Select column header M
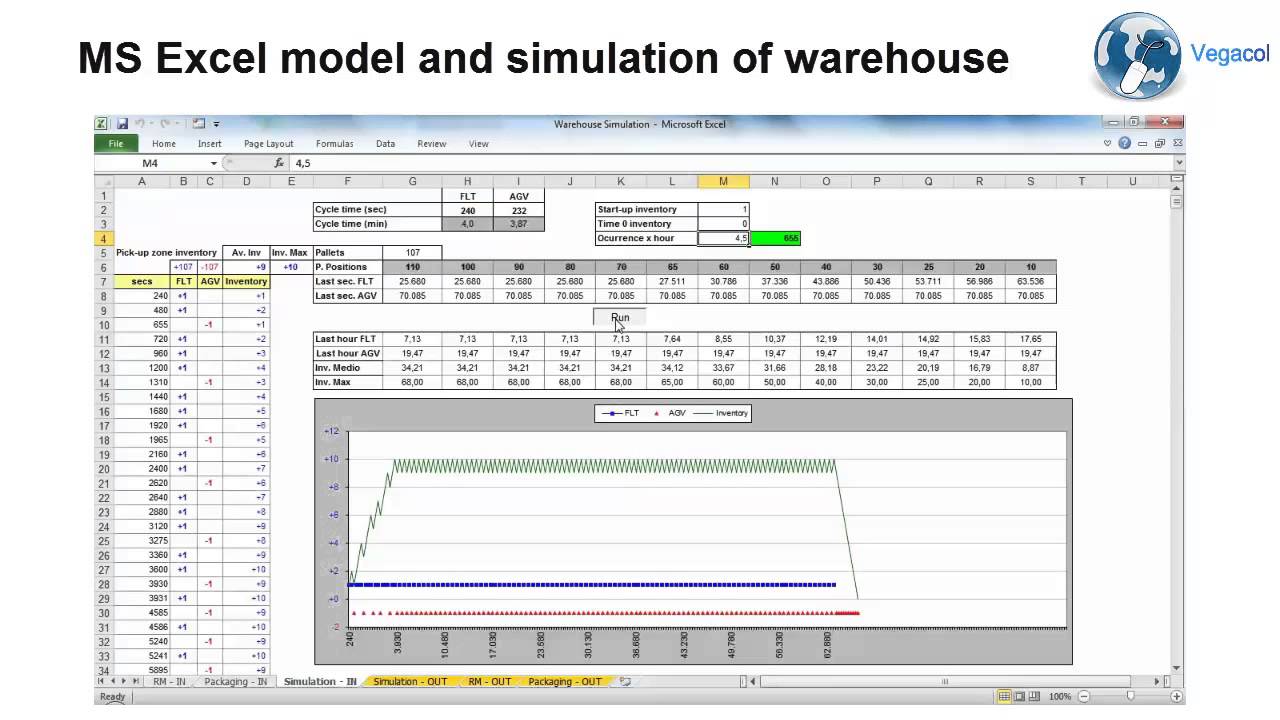Viewport: 1280px width, 720px height. 723,181
